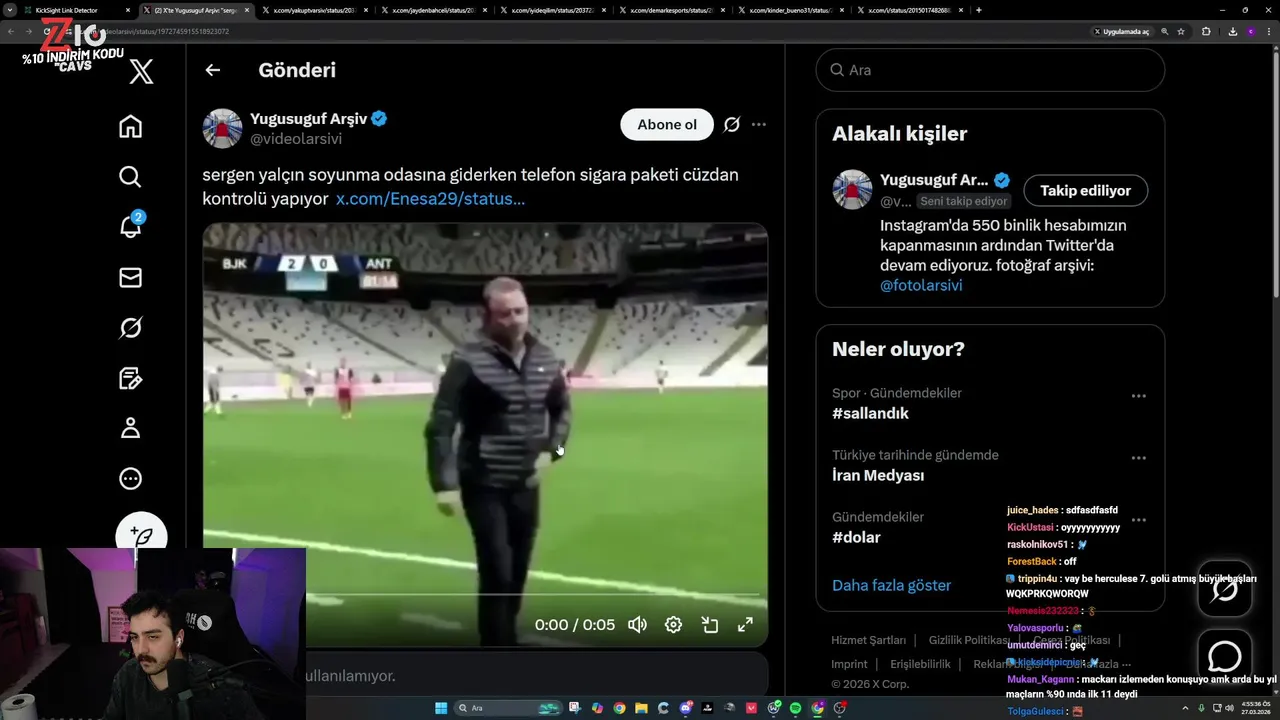Open options for #sallandık trend

coord(1138,396)
